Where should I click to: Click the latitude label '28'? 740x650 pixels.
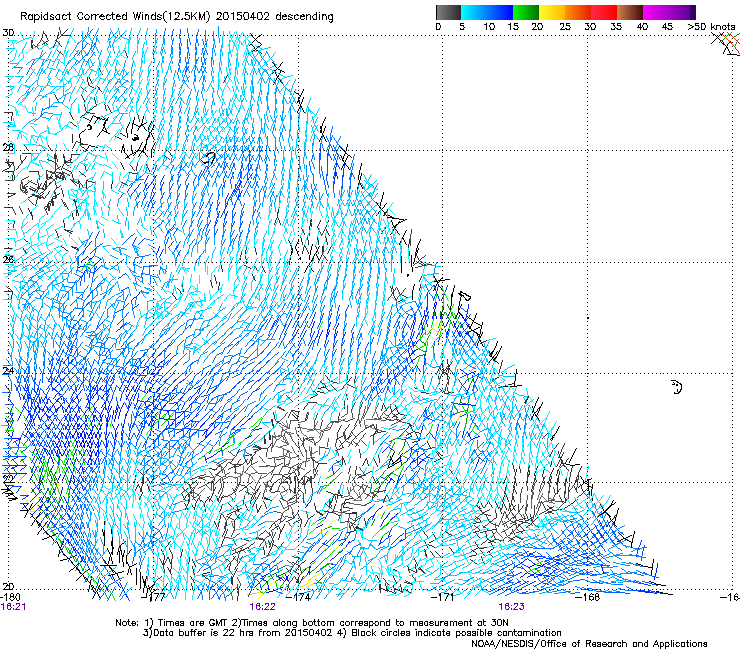pos(8,147)
